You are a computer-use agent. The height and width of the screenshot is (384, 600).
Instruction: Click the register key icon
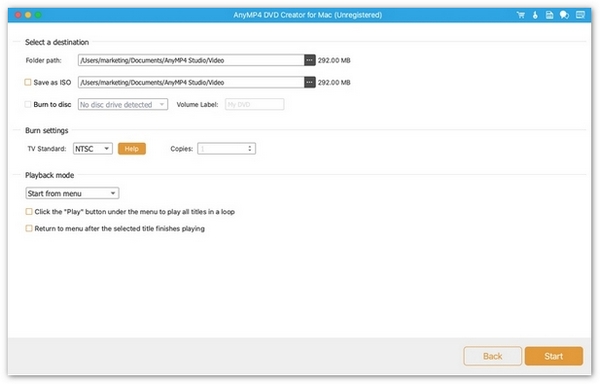535,15
